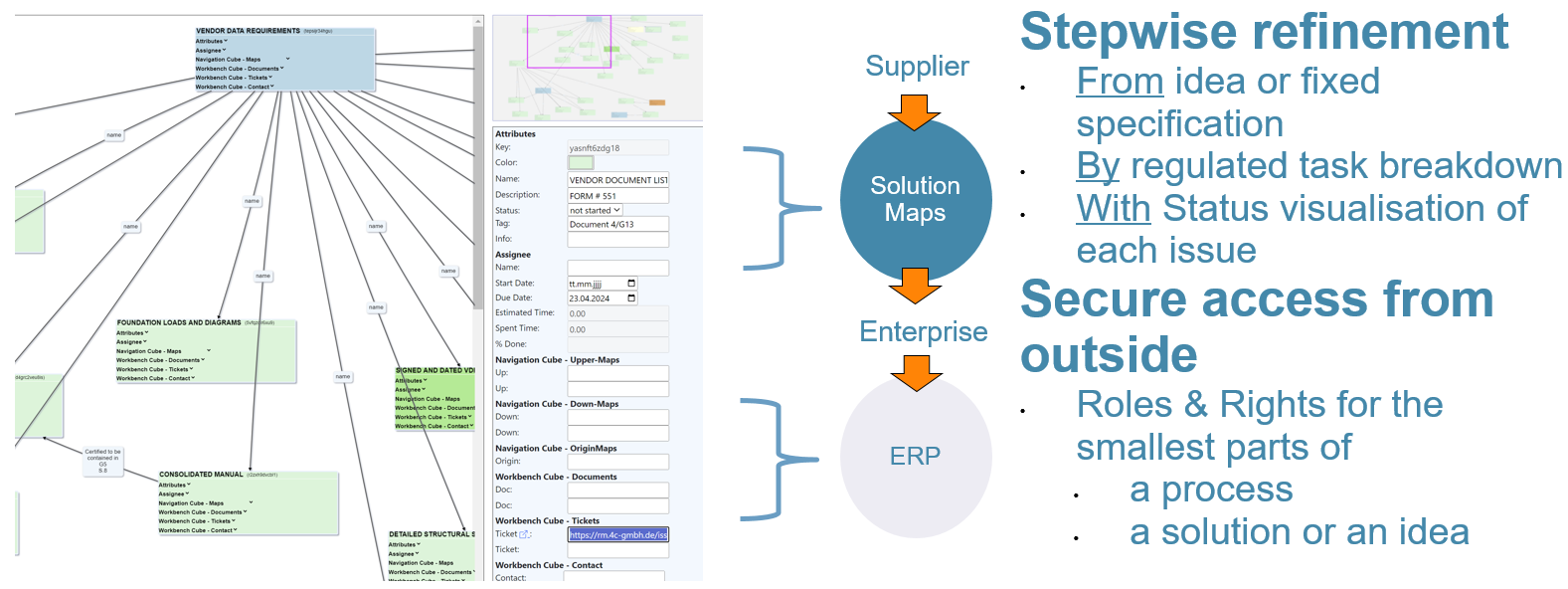
Task: Expand Attributes in CONSOLIDATED MANUAL node
Action: (x=189, y=485)
